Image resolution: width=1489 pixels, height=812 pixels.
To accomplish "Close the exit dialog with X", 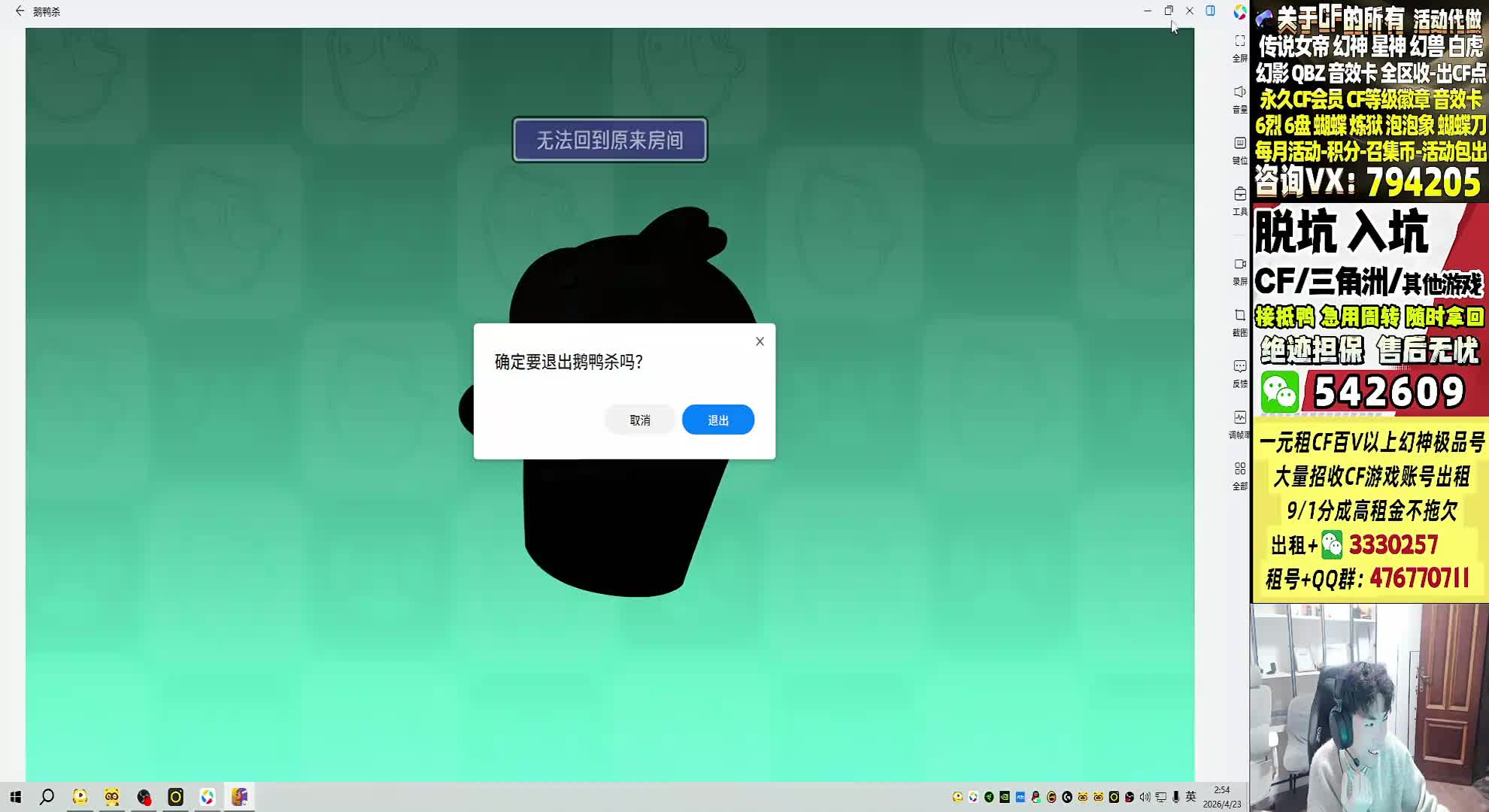I will [x=760, y=341].
